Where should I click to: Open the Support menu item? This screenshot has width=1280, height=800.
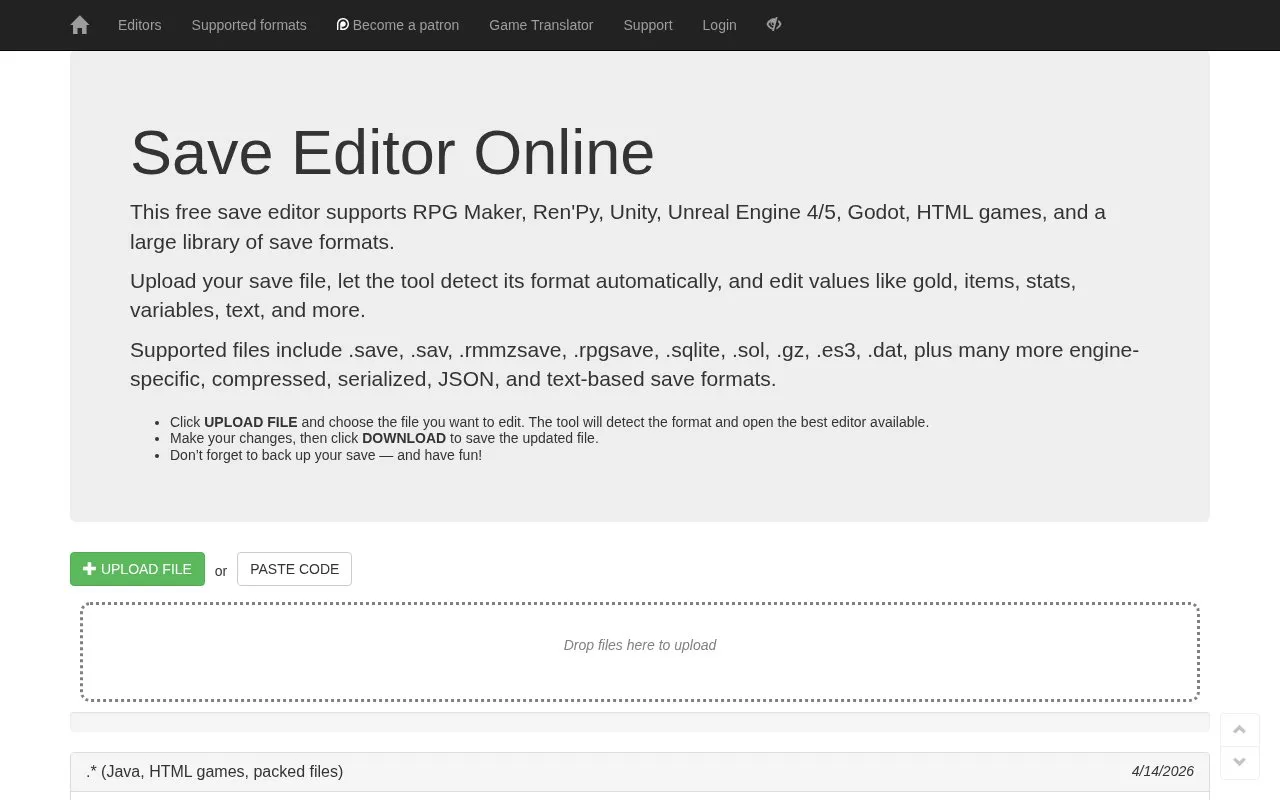648,25
